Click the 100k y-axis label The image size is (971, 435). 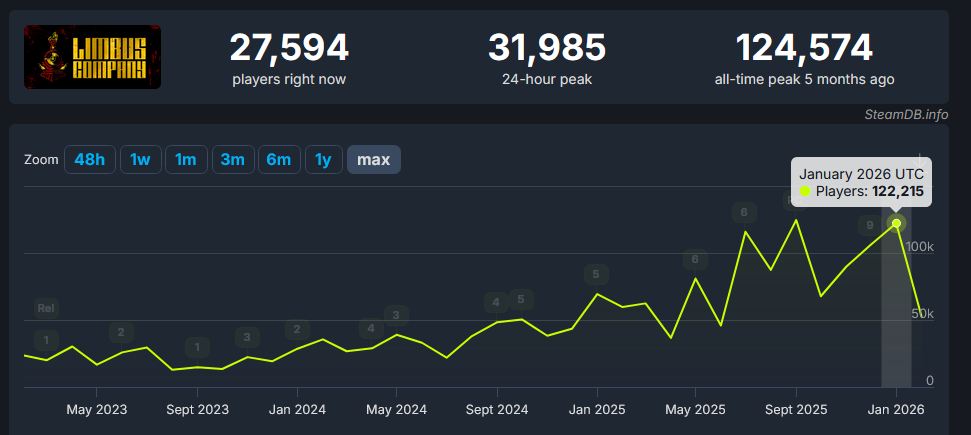click(920, 246)
